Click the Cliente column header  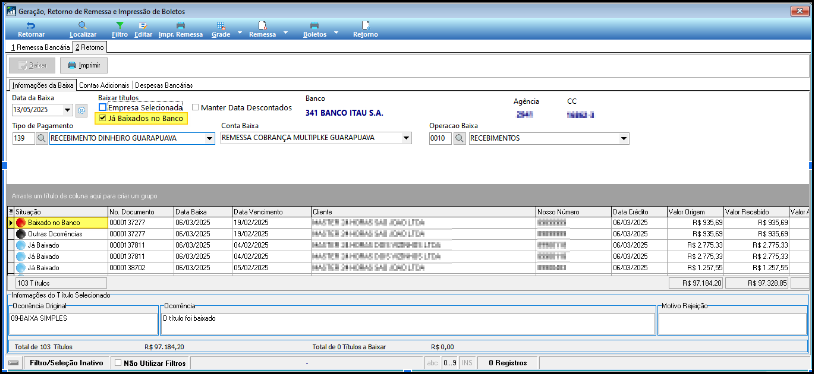click(x=423, y=212)
